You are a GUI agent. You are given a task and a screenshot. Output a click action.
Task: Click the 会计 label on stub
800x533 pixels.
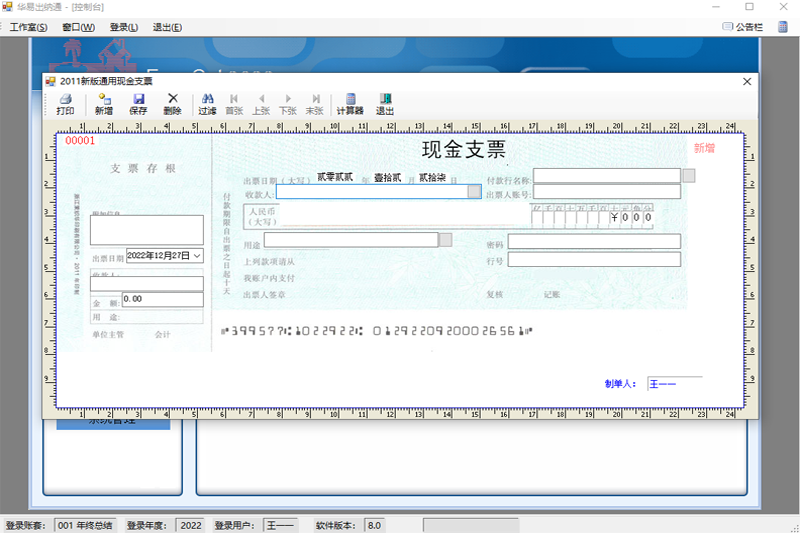pyautogui.click(x=163, y=335)
